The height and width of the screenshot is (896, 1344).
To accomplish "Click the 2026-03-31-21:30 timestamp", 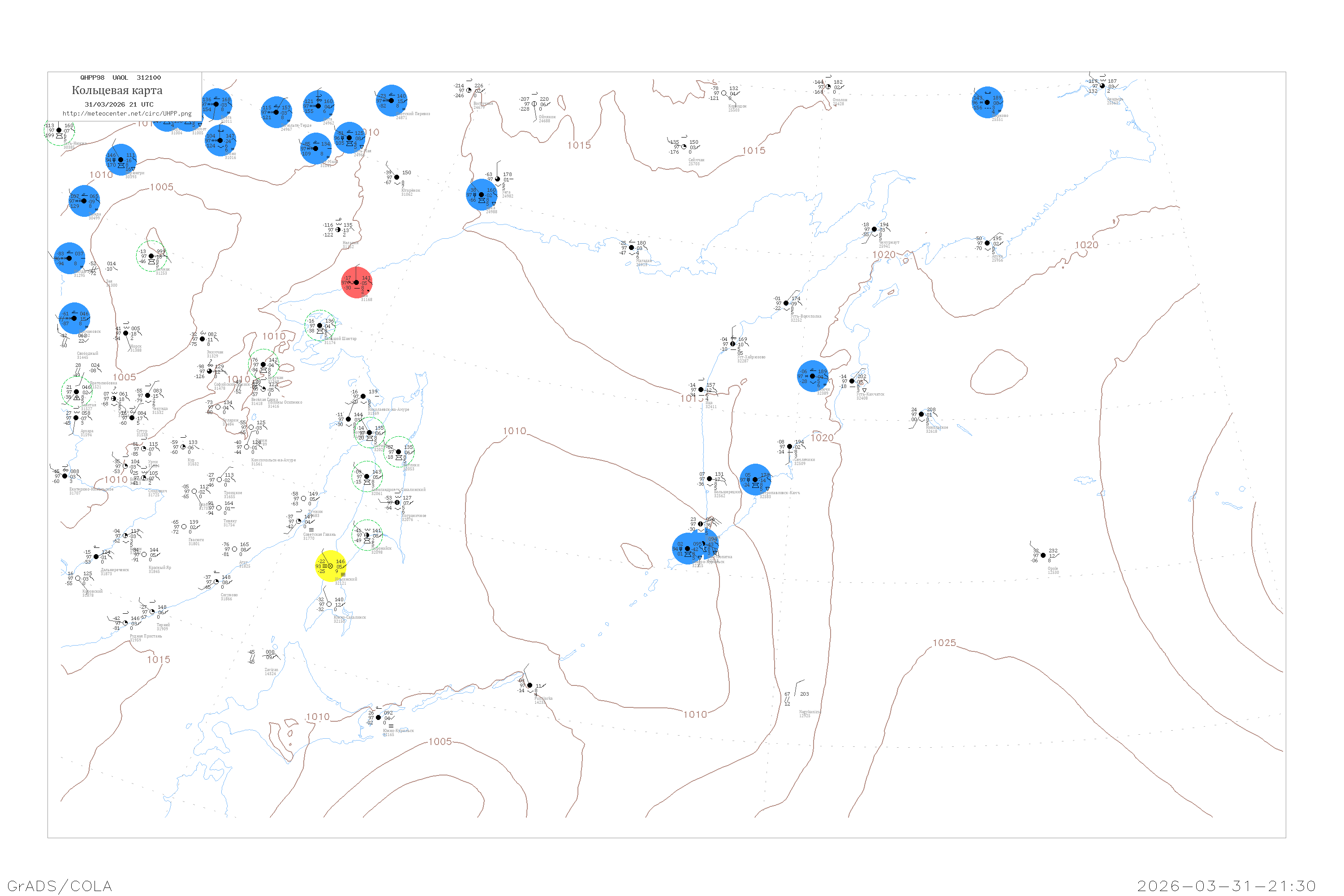I will (x=1226, y=886).
